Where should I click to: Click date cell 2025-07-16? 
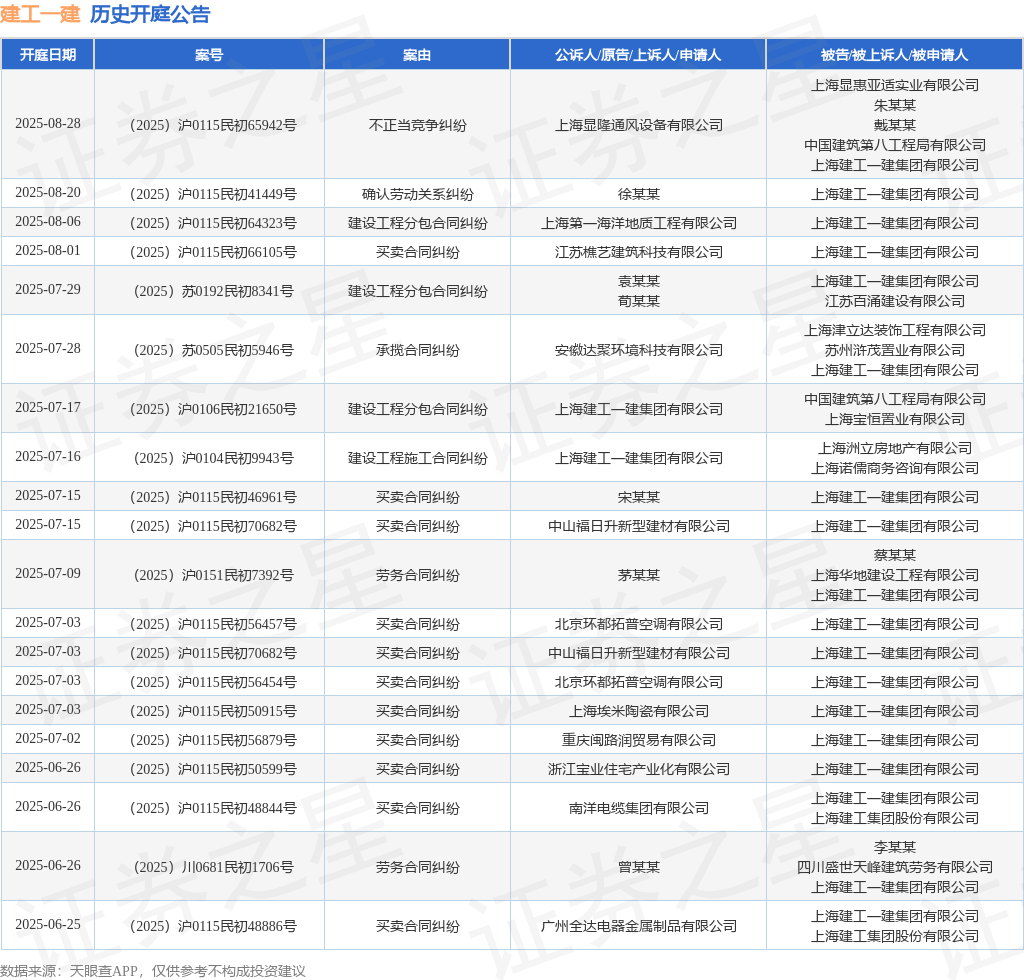(48, 456)
